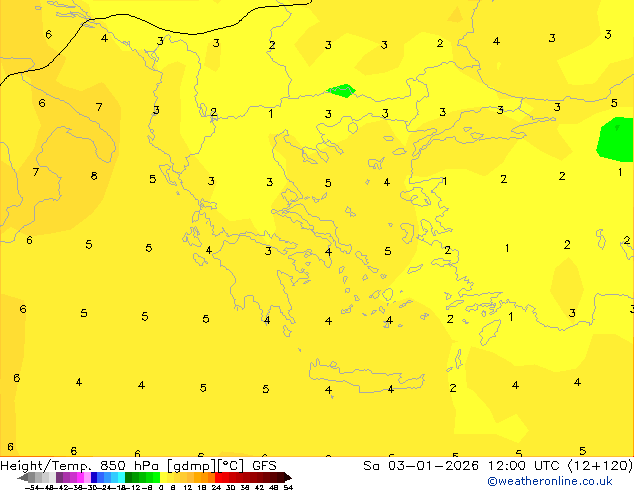
Task: Click the '[gdmp]' unit label
Action: coord(192,466)
